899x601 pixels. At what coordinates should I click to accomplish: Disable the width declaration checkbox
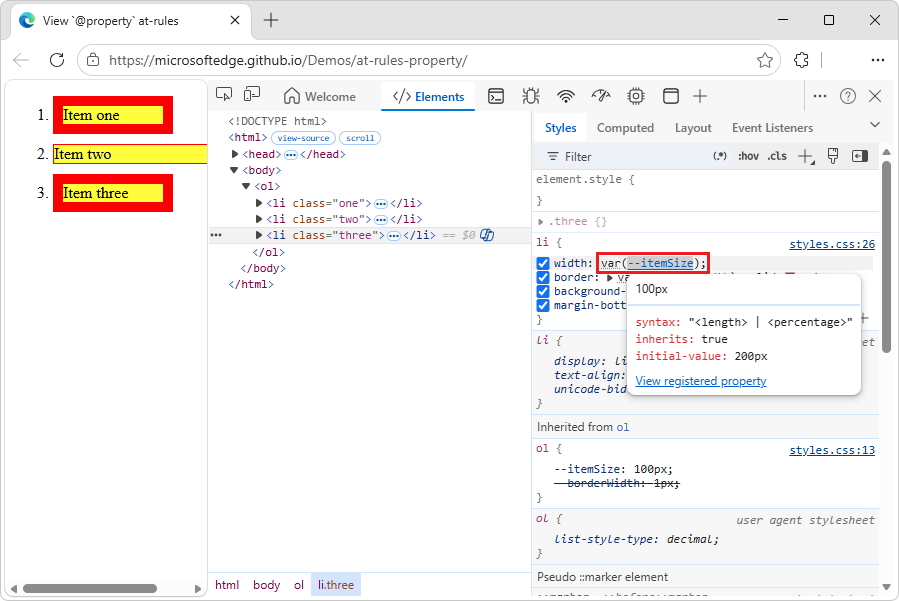click(543, 263)
